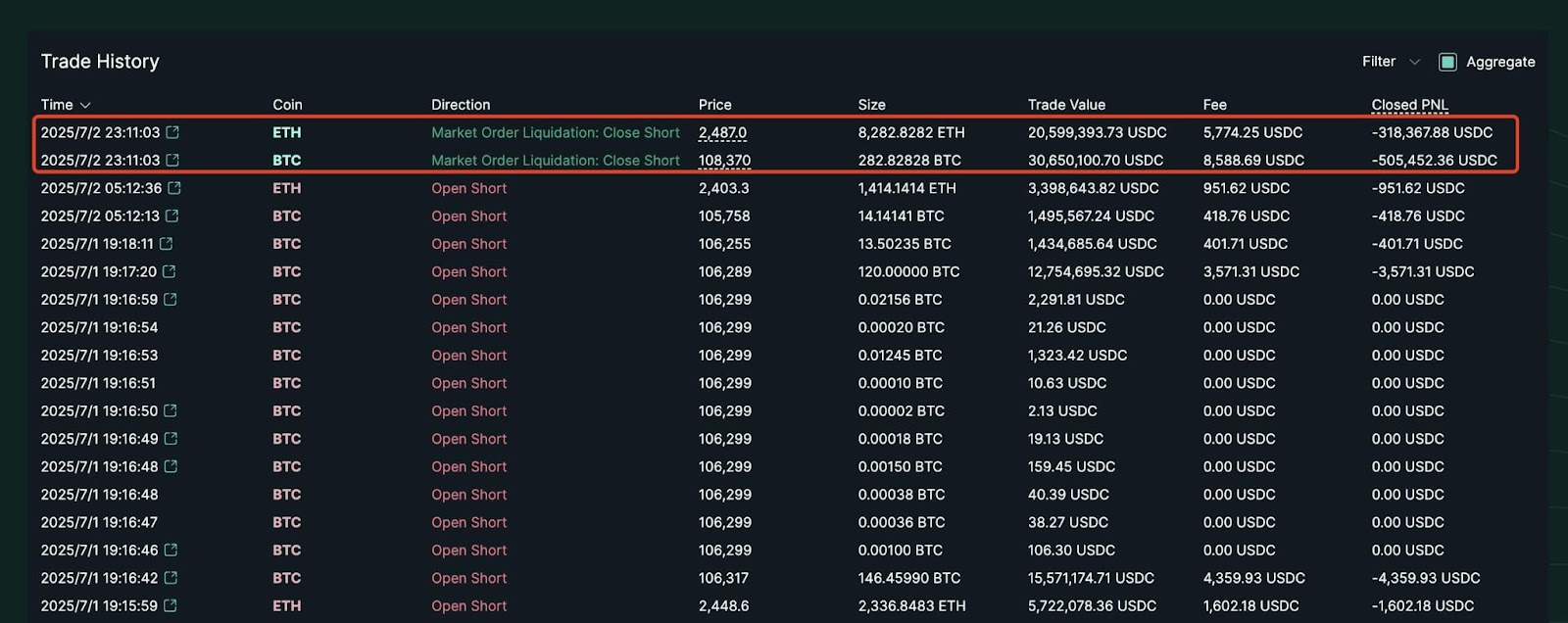Image resolution: width=1568 pixels, height=623 pixels.
Task: Click the Coin column header
Action: tap(287, 105)
